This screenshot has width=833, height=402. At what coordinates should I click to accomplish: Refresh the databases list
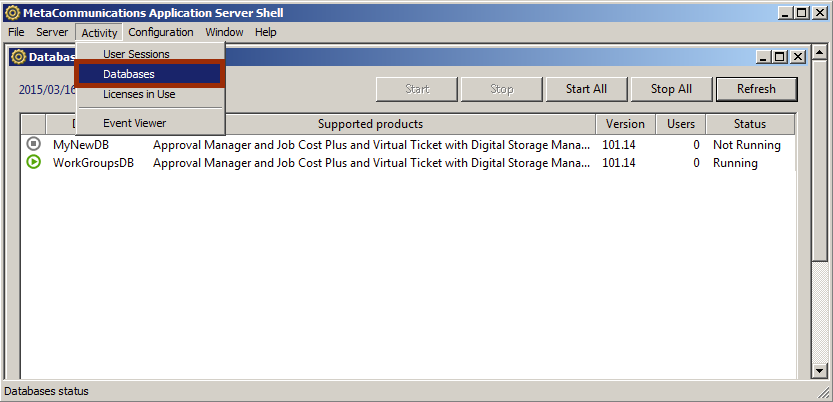point(756,89)
